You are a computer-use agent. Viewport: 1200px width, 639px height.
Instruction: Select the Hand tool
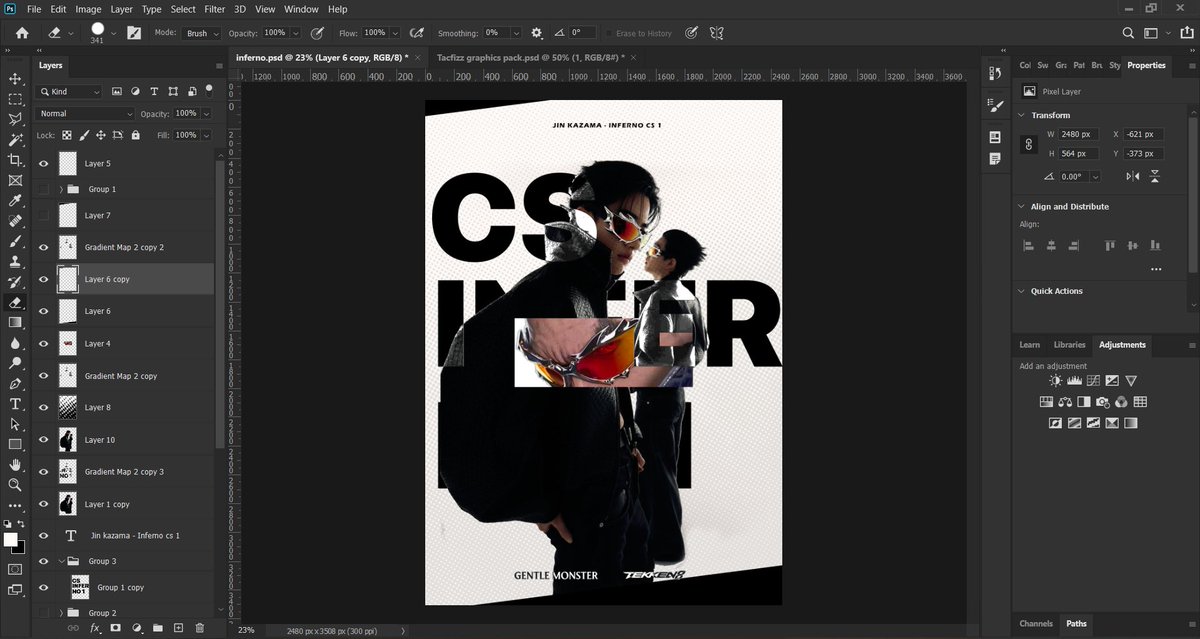click(15, 464)
